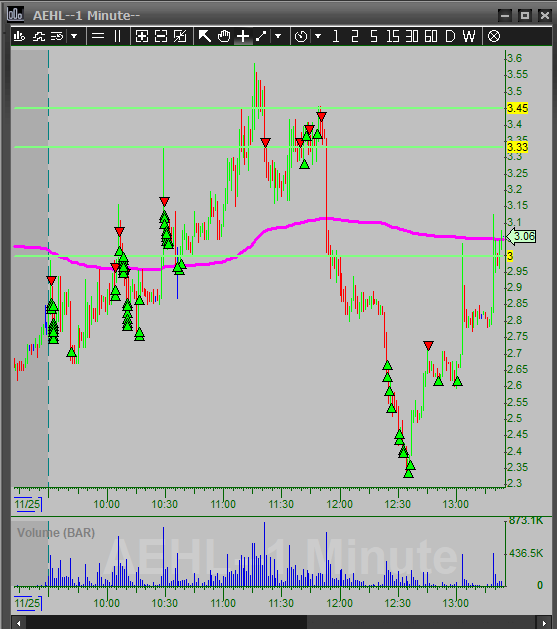Click the zoom out icon with the minus
Image resolution: width=557 pixels, height=629 pixels.
coord(161,37)
